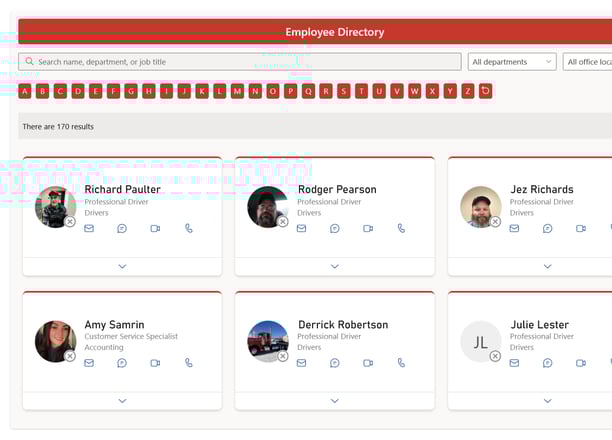Viewport: 612px width, 440px height.
Task: Click Richard Paulter's profile photo
Action: tap(55, 207)
